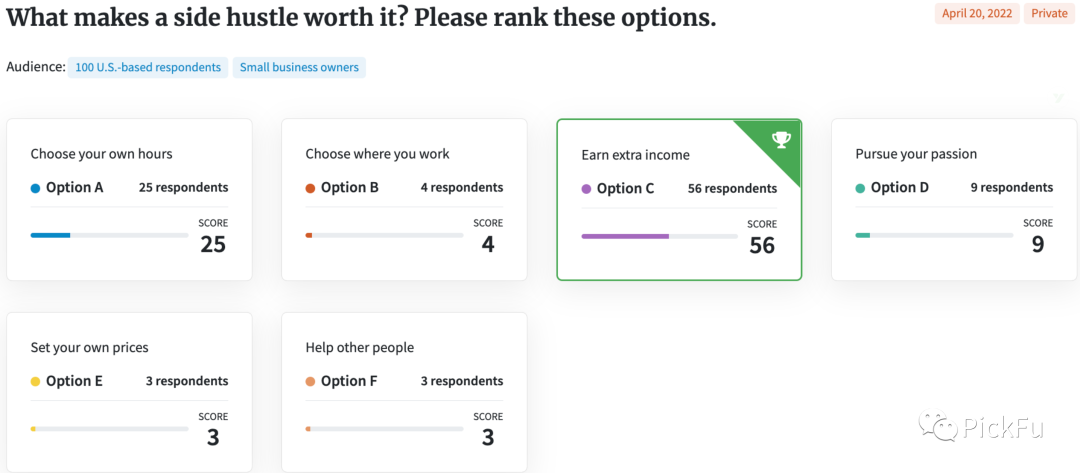Click the teal dot beside Option D
The width and height of the screenshot is (1080, 473).
coord(860,188)
